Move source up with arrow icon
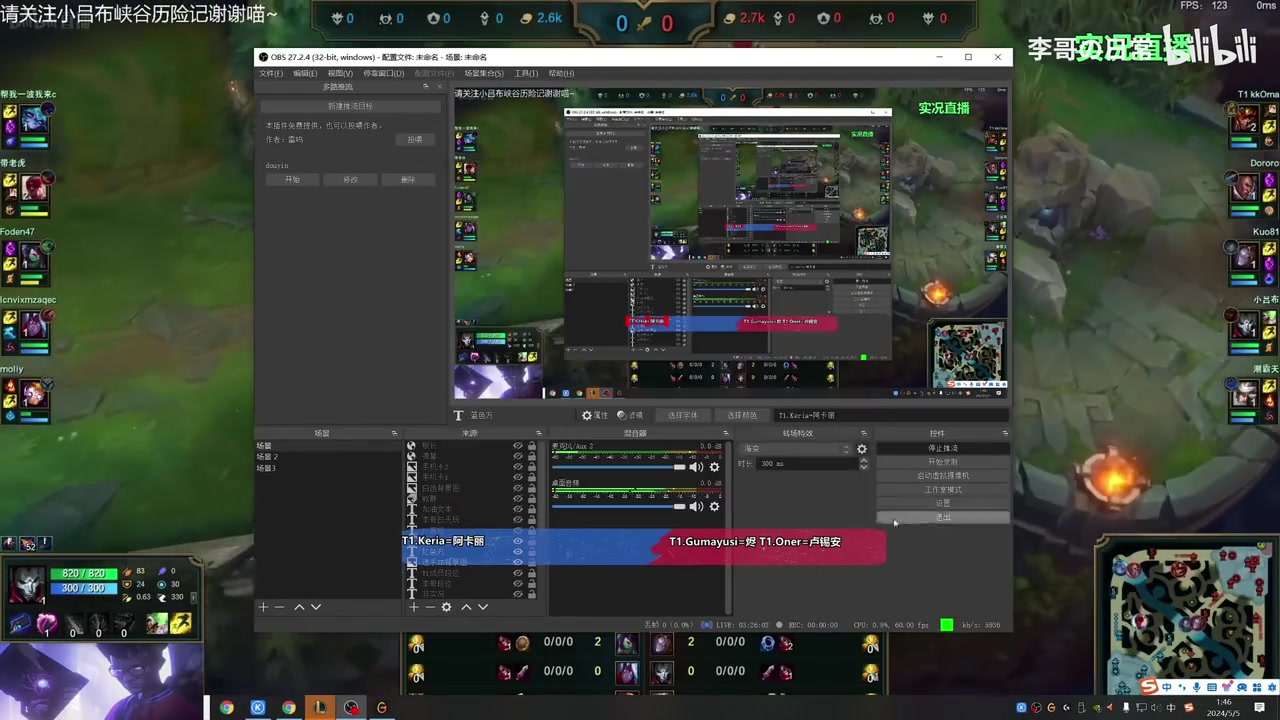The image size is (1280, 720). tap(466, 607)
